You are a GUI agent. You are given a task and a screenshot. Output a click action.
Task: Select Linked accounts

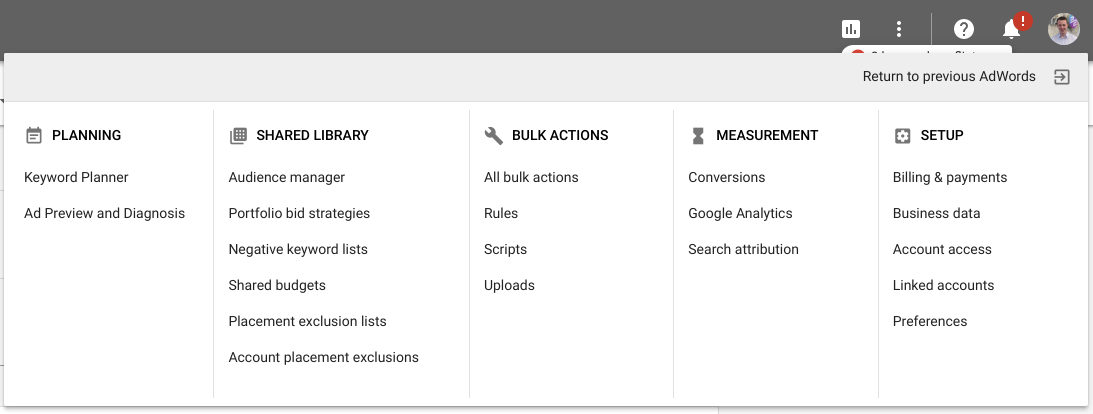click(x=943, y=285)
